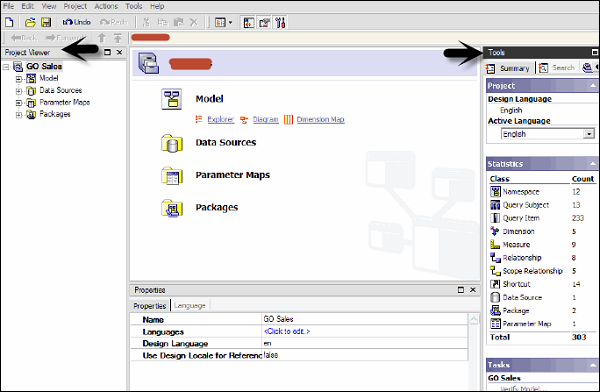Collapse the Statistics section
Viewport: 600px width, 392px height.
point(593,163)
